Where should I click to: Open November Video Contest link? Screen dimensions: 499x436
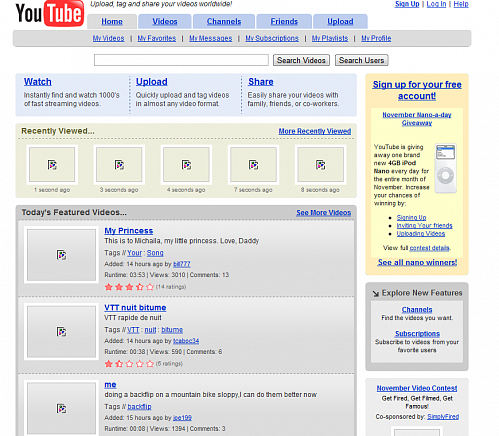pos(417,388)
